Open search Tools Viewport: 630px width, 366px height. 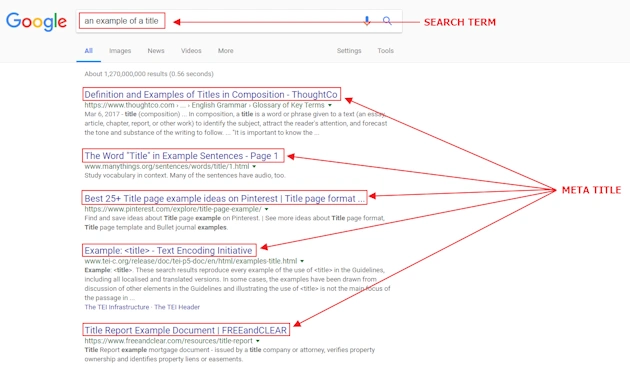click(385, 51)
